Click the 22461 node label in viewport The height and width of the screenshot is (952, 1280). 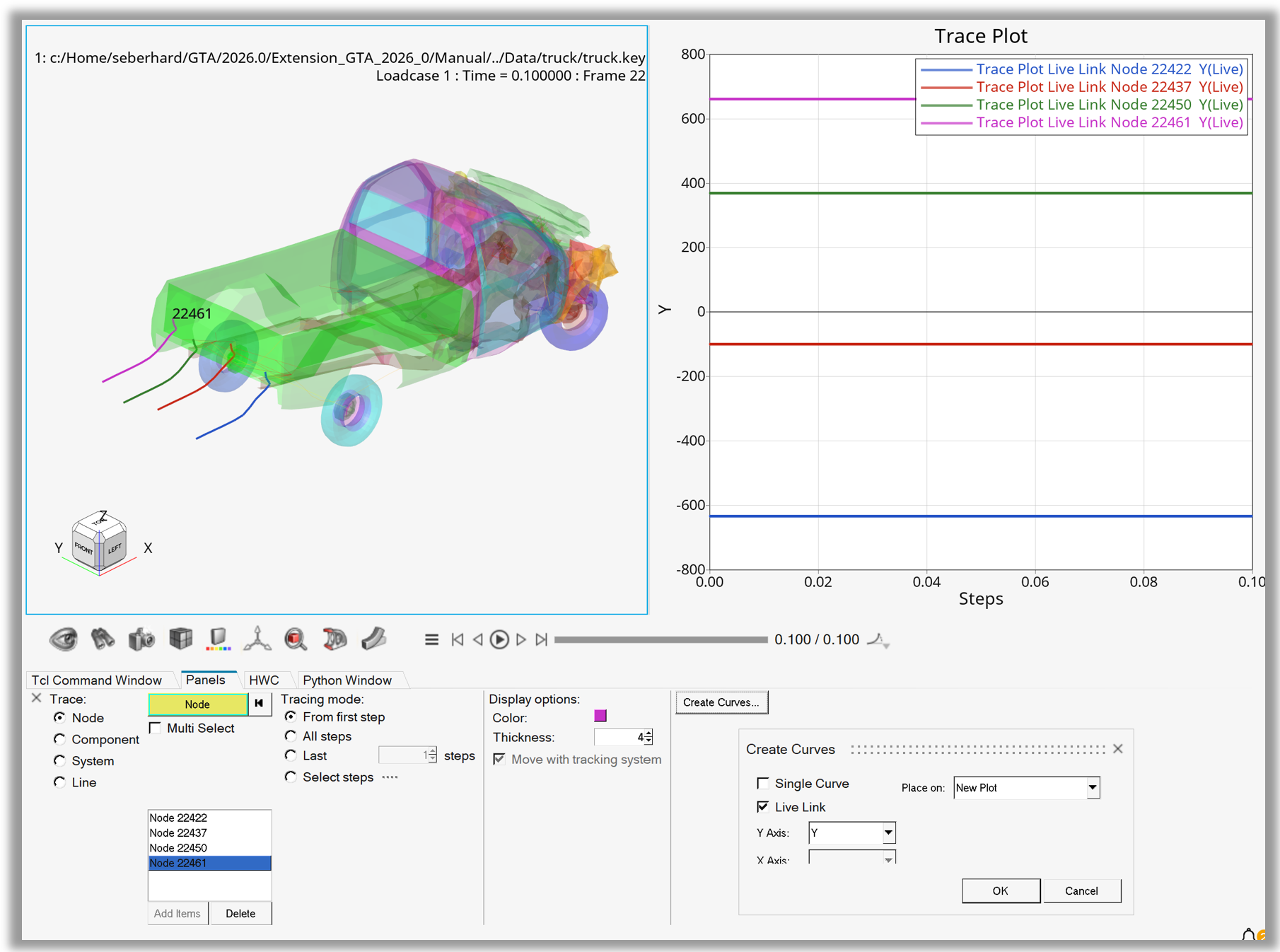click(192, 313)
